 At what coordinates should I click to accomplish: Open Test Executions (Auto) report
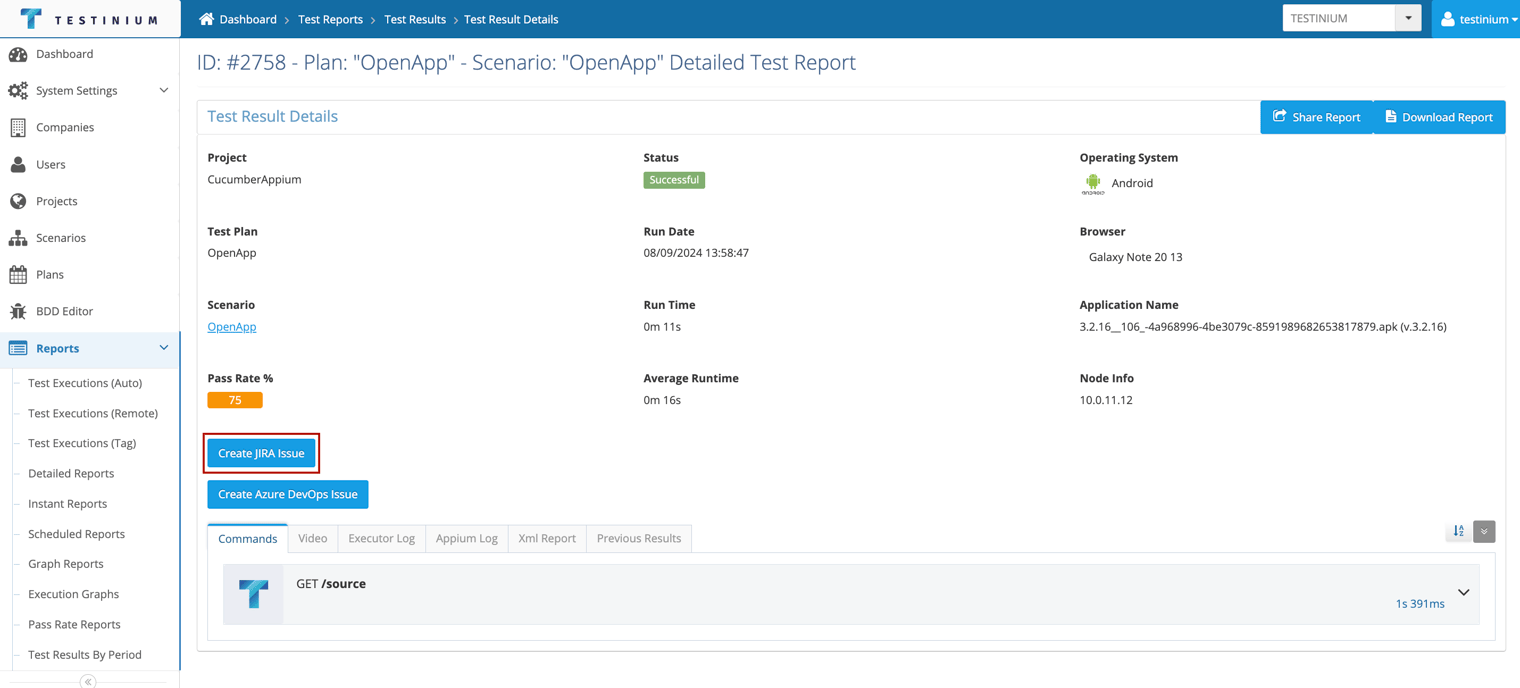(85, 383)
